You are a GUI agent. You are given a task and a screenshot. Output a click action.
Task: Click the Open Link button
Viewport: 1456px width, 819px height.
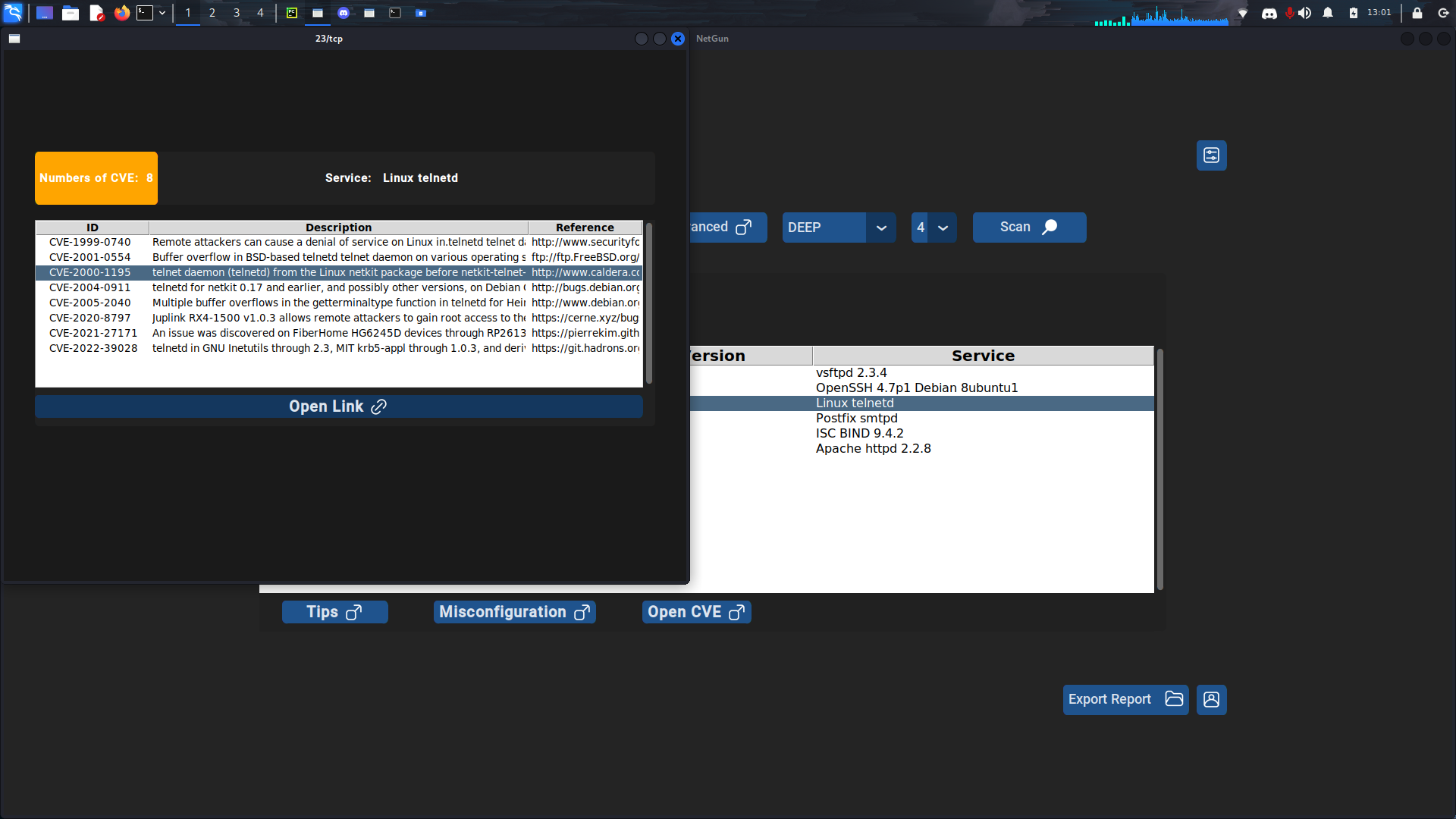click(x=338, y=406)
